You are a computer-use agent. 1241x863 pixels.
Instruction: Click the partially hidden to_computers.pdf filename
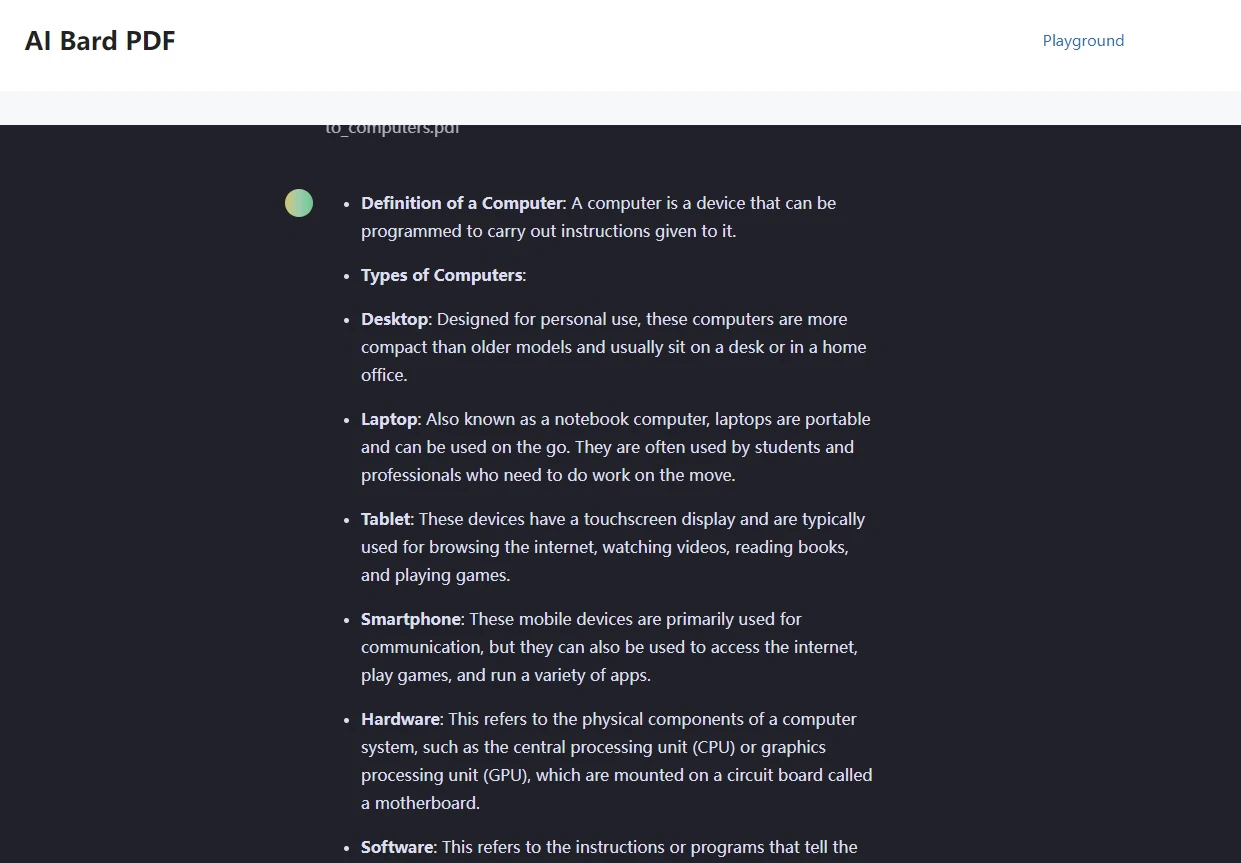pyautogui.click(x=392, y=129)
